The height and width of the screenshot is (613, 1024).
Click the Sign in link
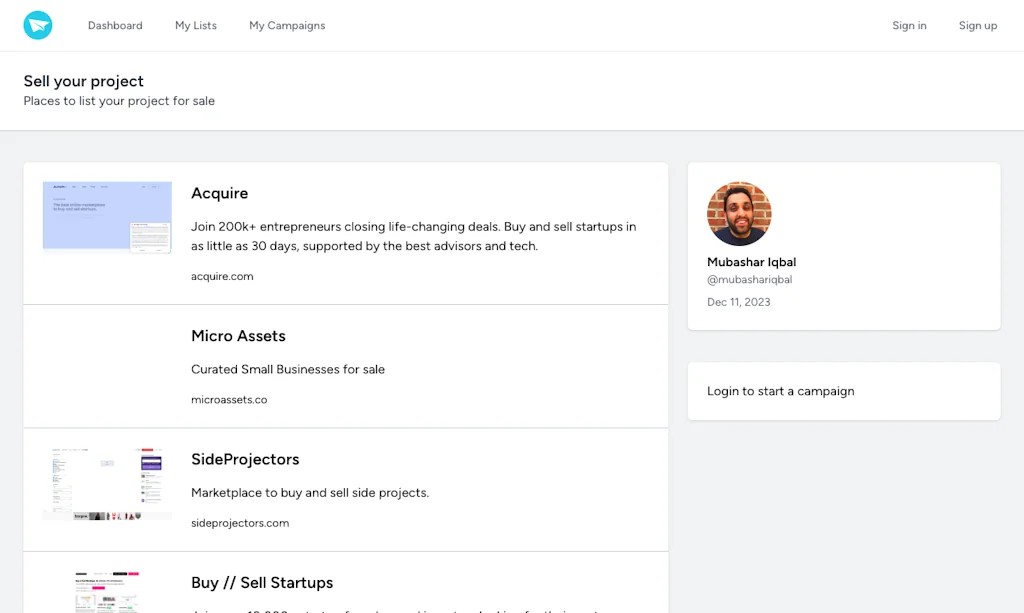point(909,26)
